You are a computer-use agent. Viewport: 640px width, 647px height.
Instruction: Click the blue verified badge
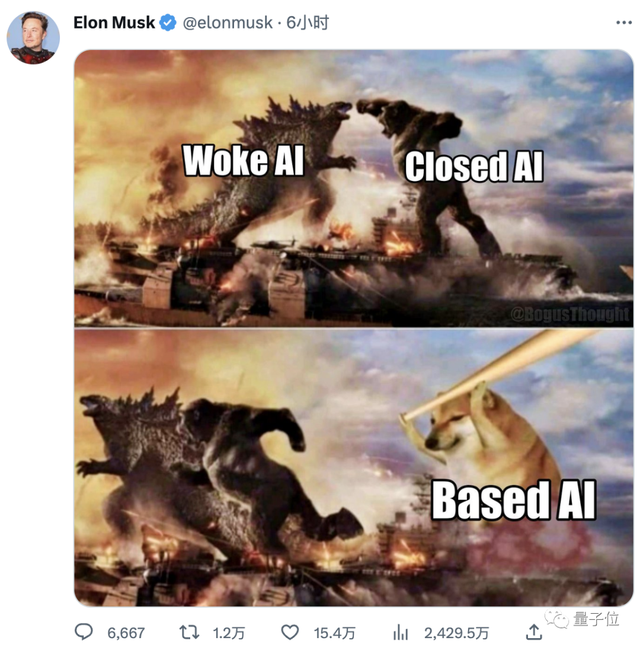[x=168, y=23]
